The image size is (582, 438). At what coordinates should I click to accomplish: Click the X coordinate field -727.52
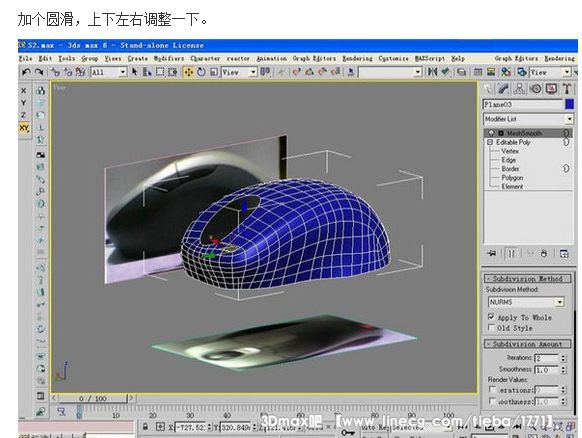pyautogui.click(x=190, y=427)
